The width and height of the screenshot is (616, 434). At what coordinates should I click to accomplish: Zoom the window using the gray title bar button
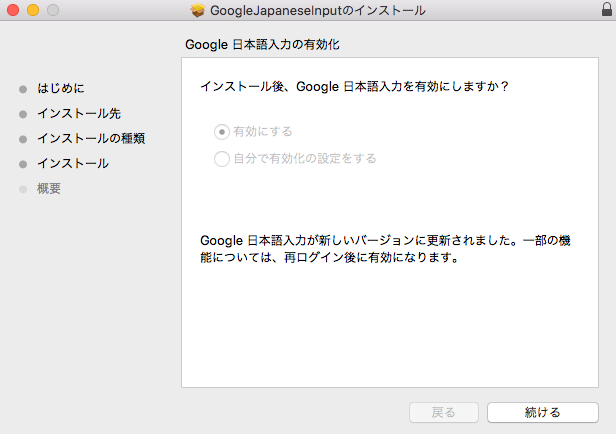[x=52, y=10]
